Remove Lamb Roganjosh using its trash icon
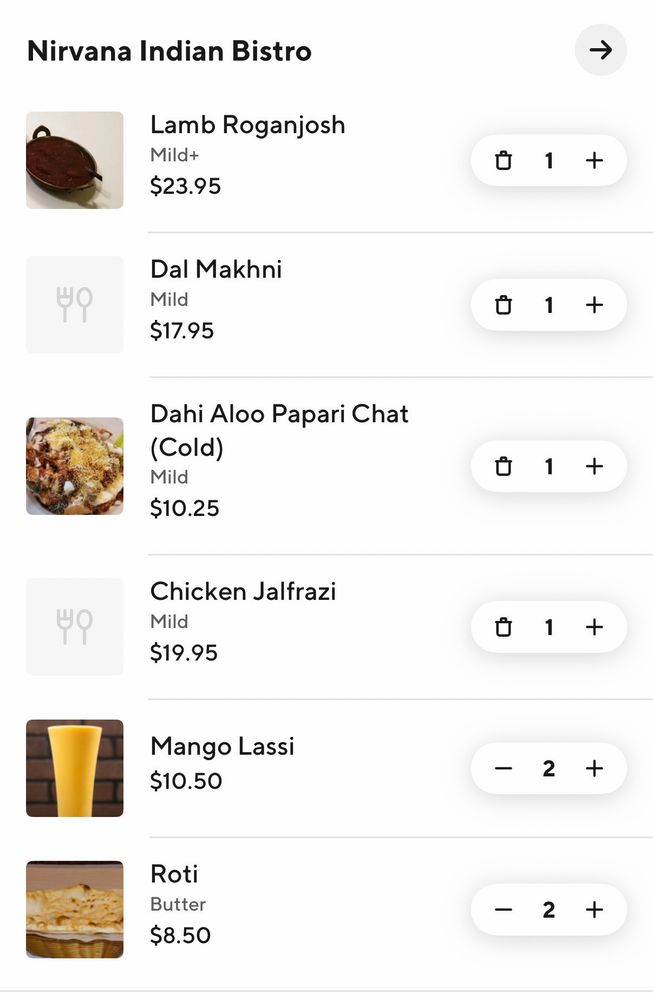This screenshot has width=653, height=1000. point(503,160)
